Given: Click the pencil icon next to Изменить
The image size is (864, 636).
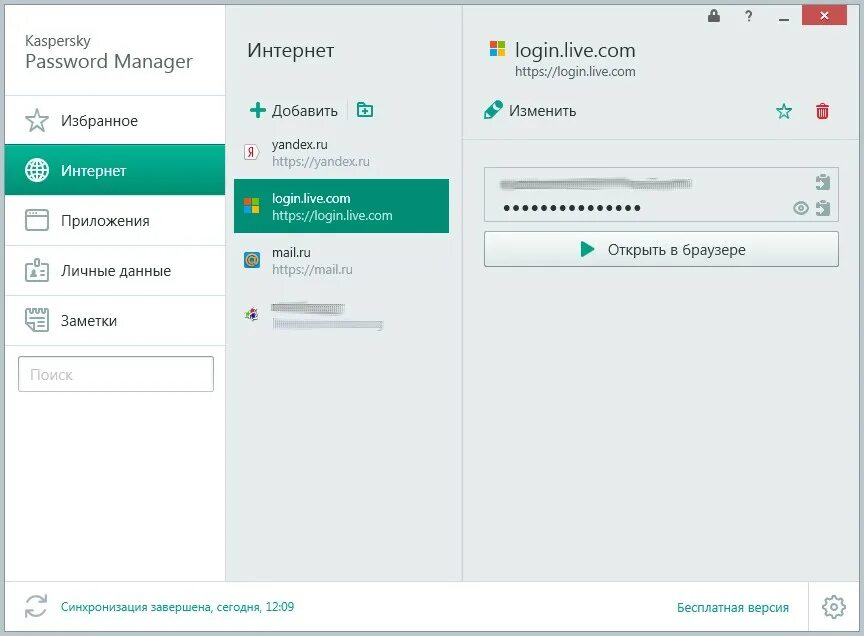Looking at the screenshot, I should click(493, 110).
